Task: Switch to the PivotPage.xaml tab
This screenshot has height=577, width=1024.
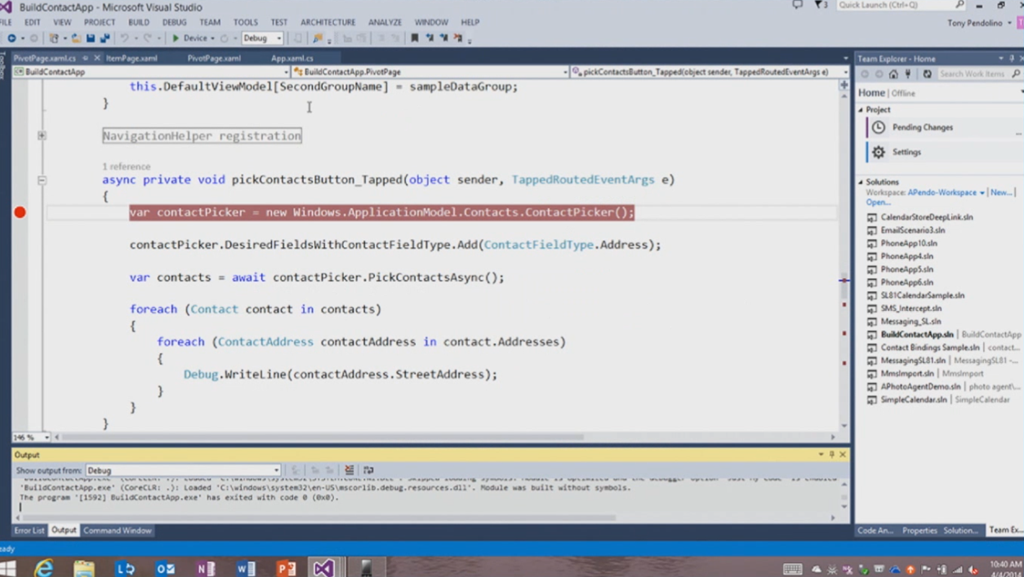Action: click(214, 58)
